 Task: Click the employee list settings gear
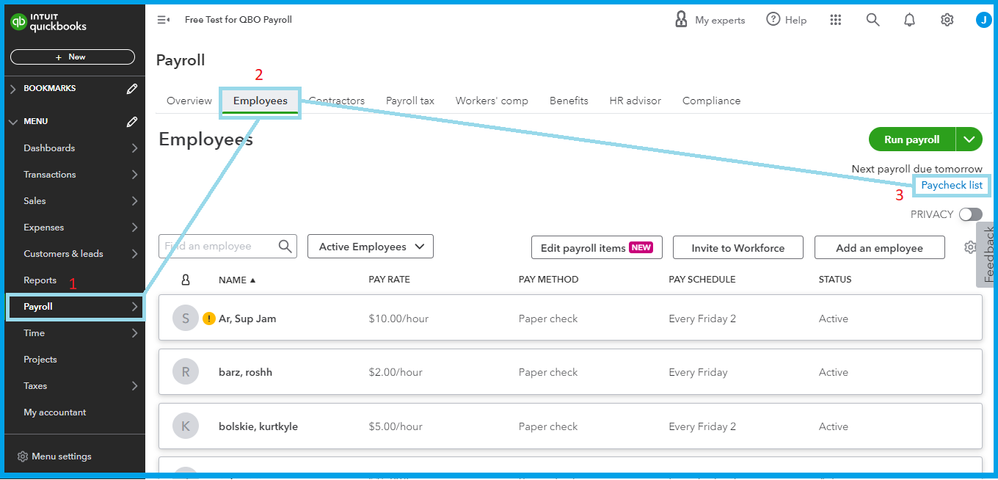[x=969, y=247]
